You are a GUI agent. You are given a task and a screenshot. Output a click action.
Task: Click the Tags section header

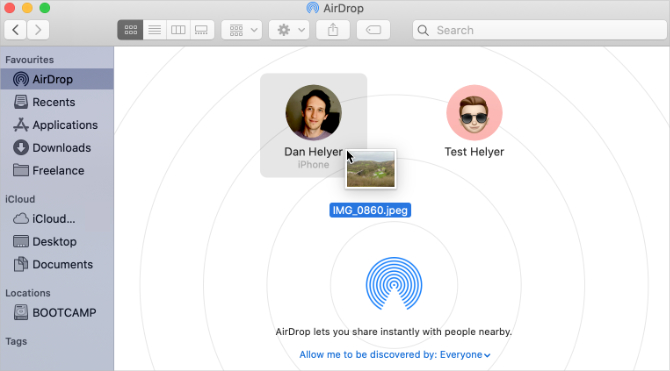click(x=16, y=342)
